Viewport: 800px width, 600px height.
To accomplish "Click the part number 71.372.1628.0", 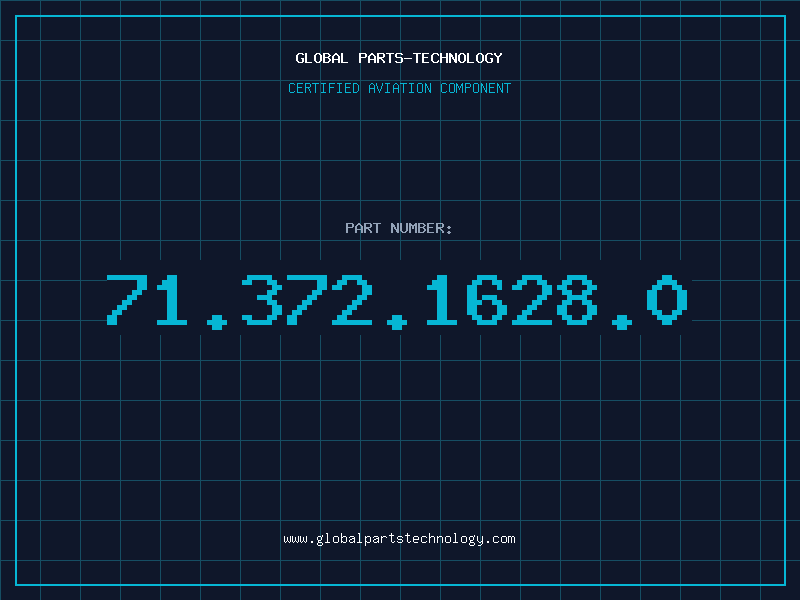I will pyautogui.click(x=397, y=301).
